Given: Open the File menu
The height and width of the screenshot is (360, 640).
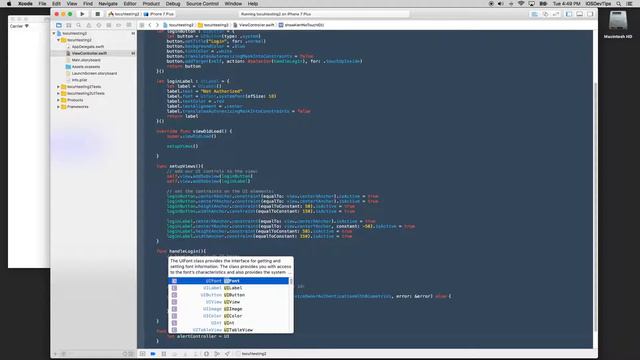Looking at the screenshot, I should [x=42, y=4].
